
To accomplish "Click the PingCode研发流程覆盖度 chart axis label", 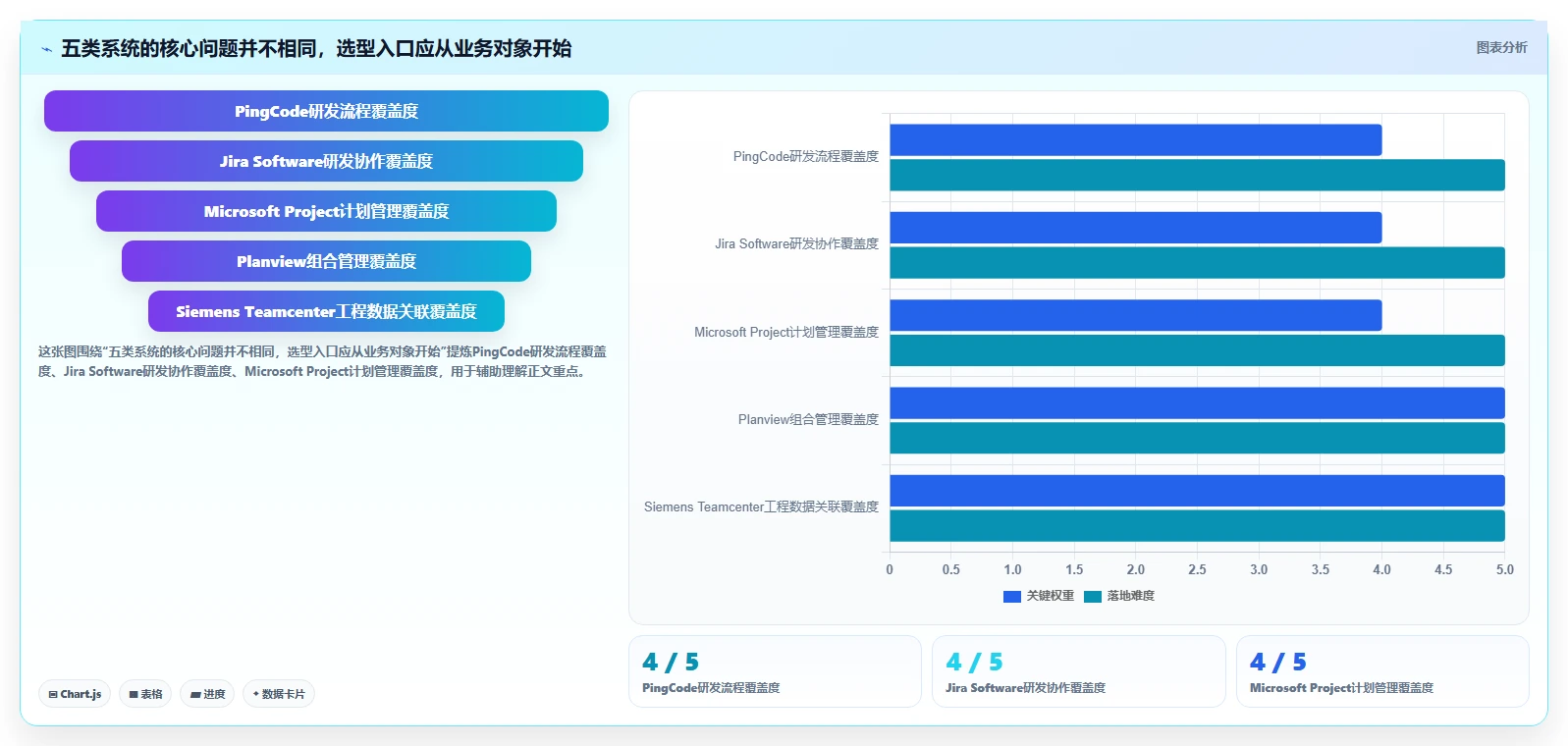I will point(806,156).
